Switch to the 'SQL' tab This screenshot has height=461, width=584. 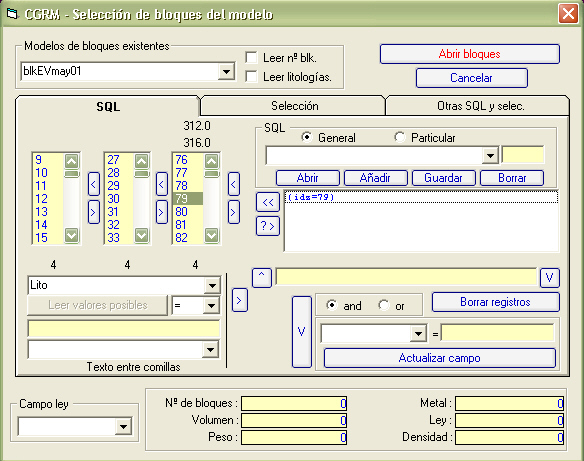(108, 107)
